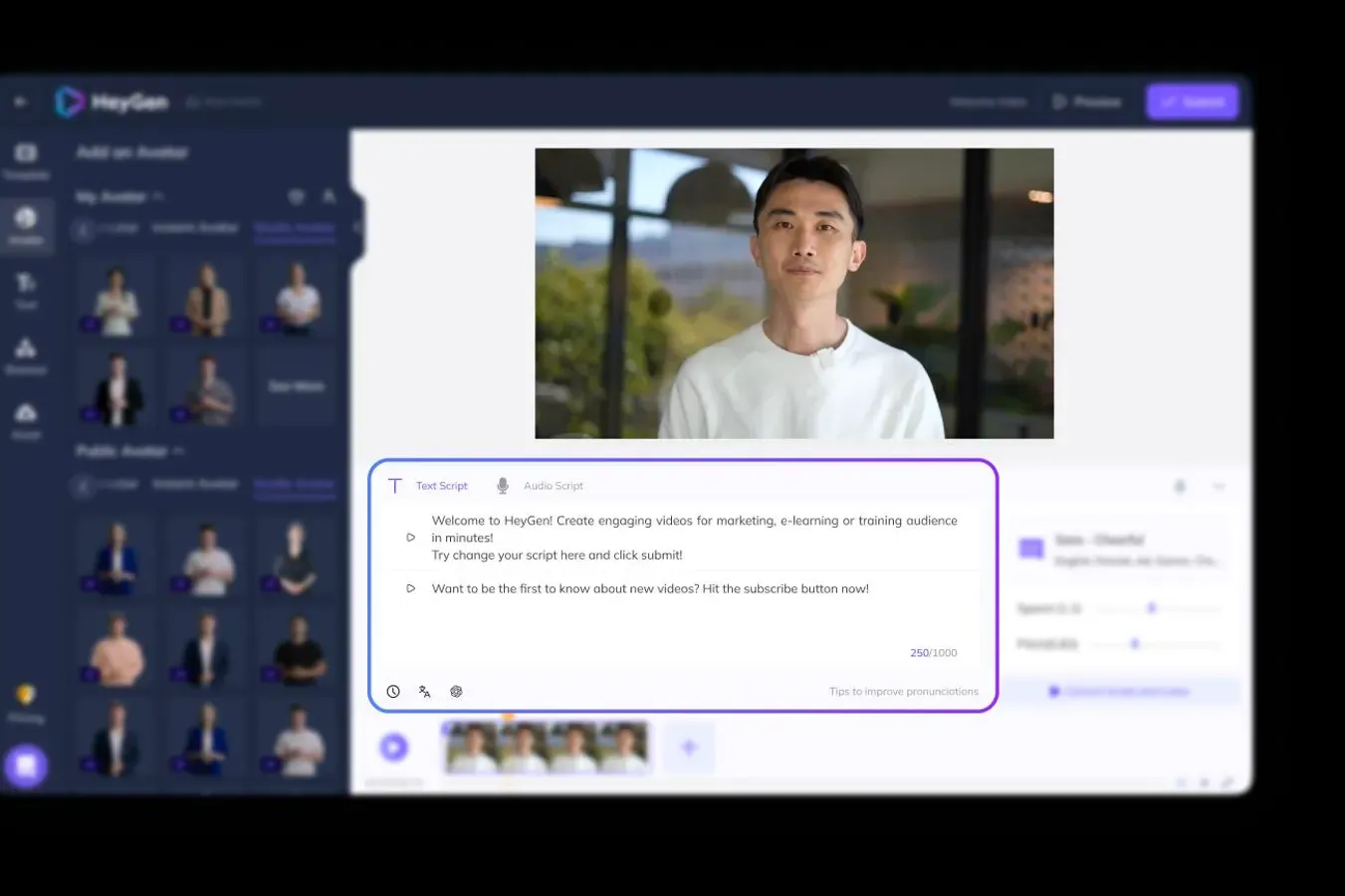The width and height of the screenshot is (1345, 896).
Task: Collapse the My Avatar section
Action: [x=157, y=196]
